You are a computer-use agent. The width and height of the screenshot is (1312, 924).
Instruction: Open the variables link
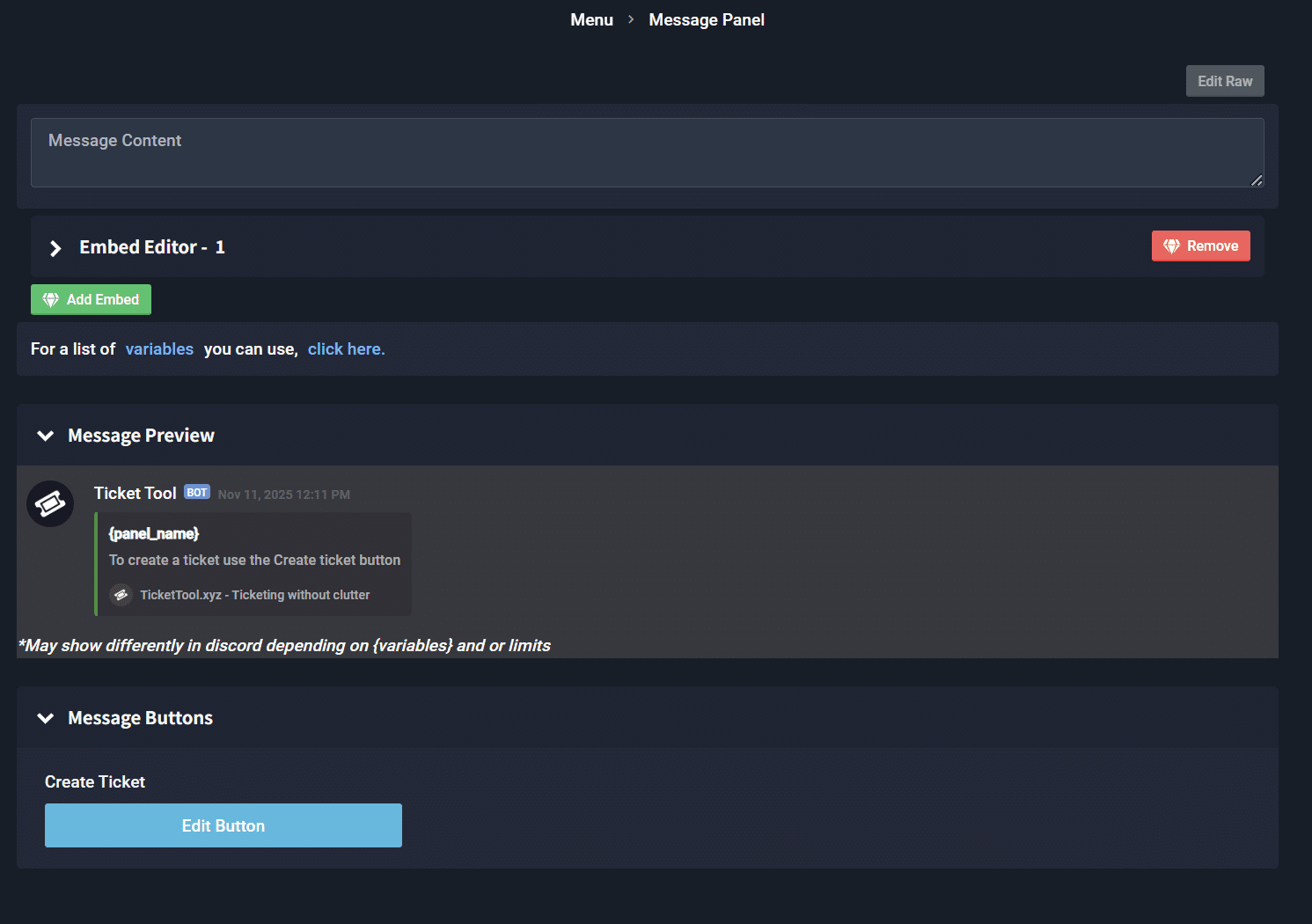click(159, 349)
